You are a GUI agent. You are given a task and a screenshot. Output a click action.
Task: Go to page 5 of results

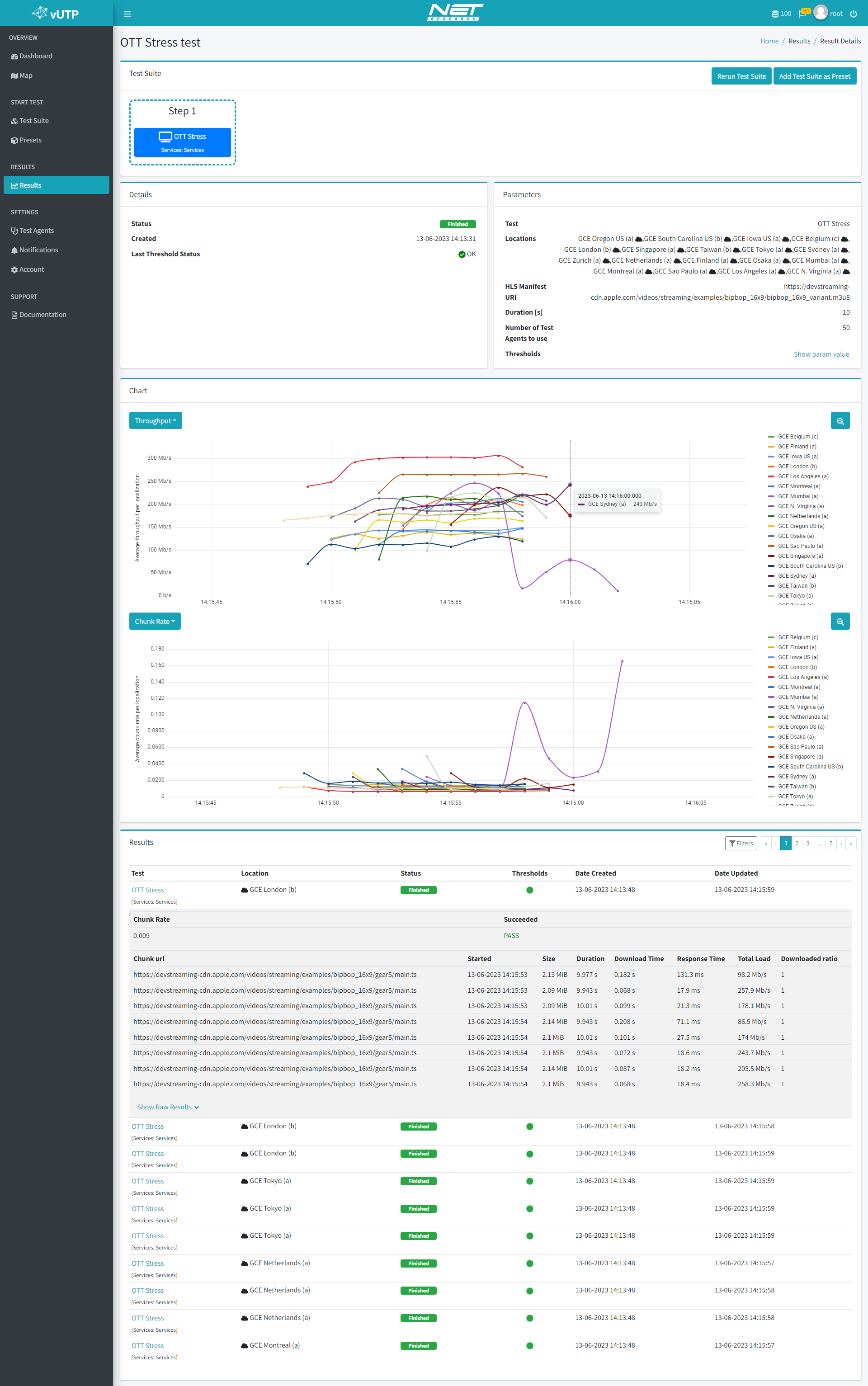[x=830, y=844]
